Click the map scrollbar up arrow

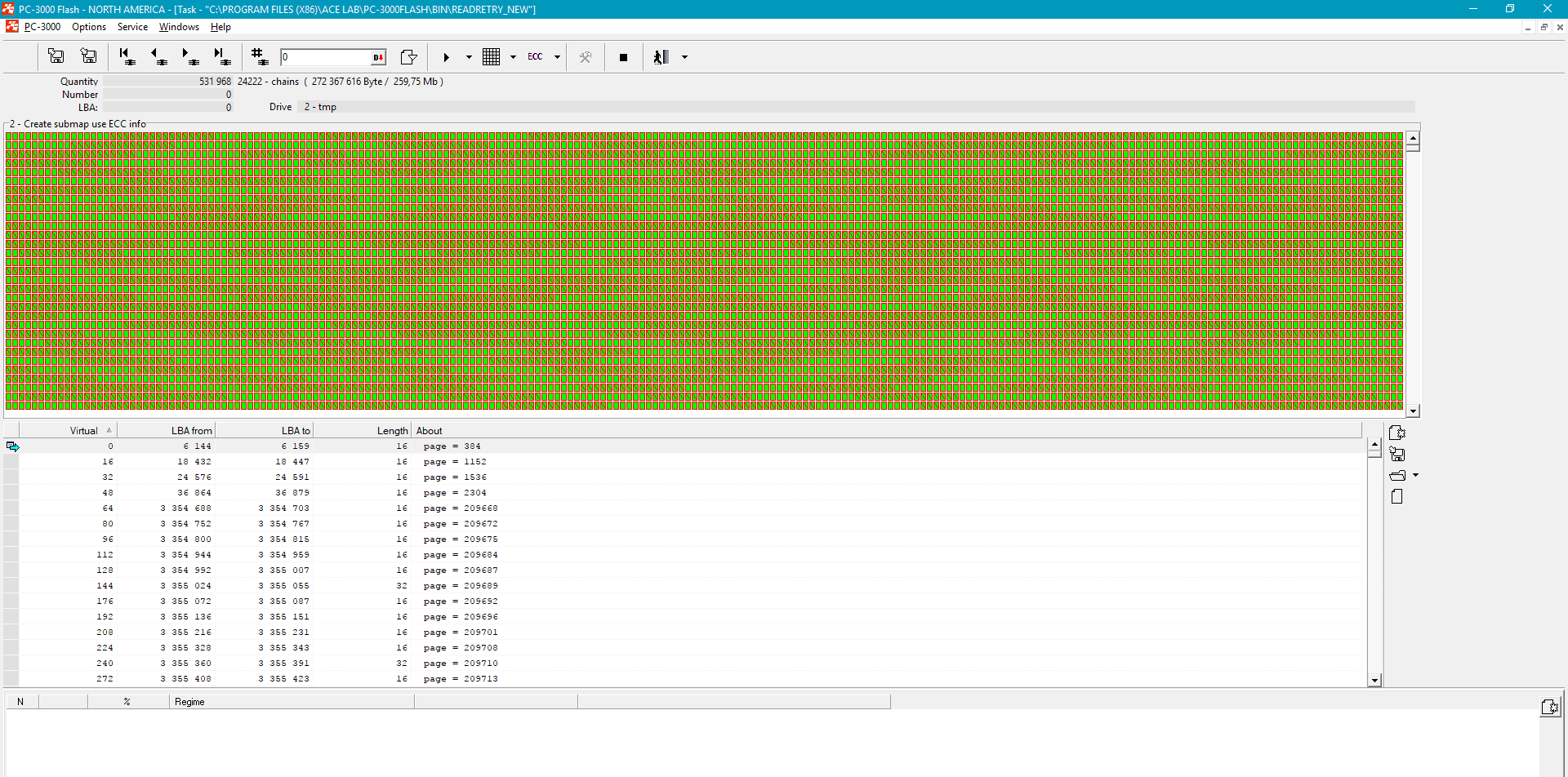(1413, 139)
